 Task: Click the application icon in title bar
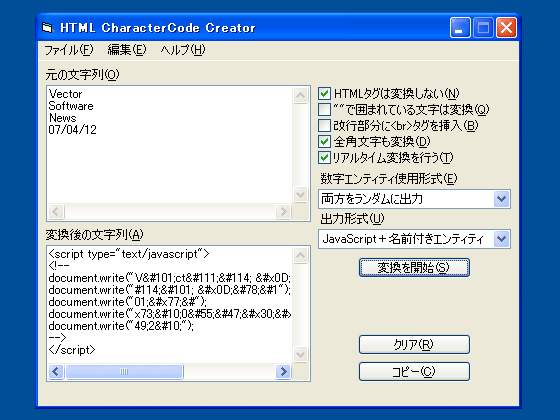(x=48, y=28)
